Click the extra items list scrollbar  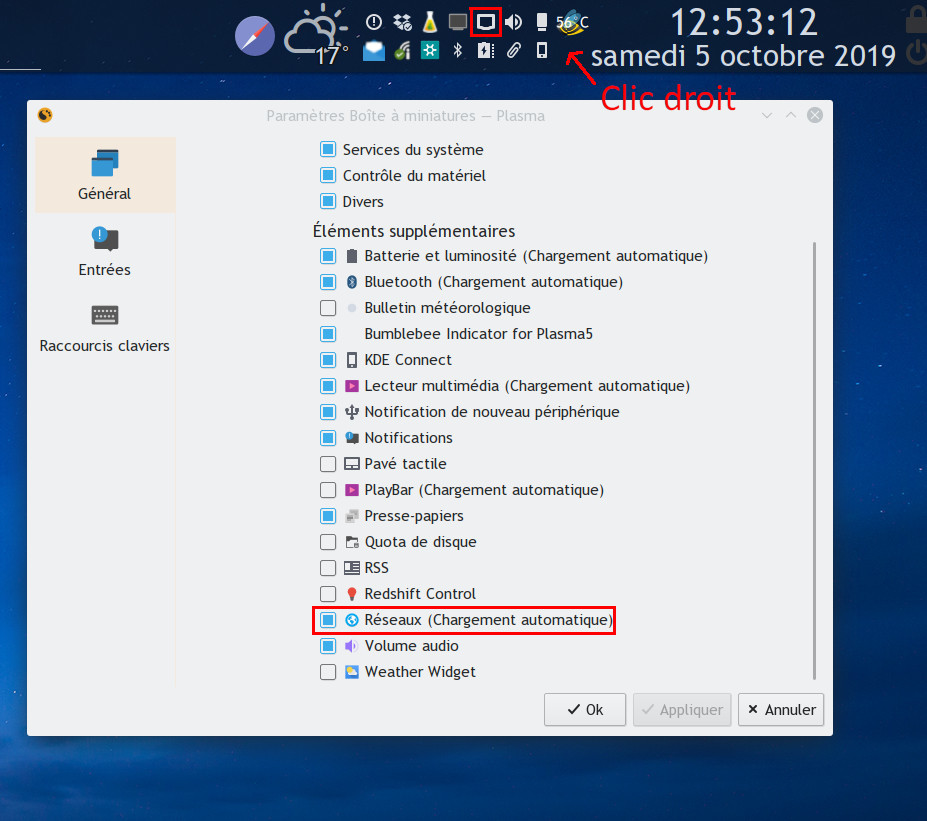tap(815, 460)
